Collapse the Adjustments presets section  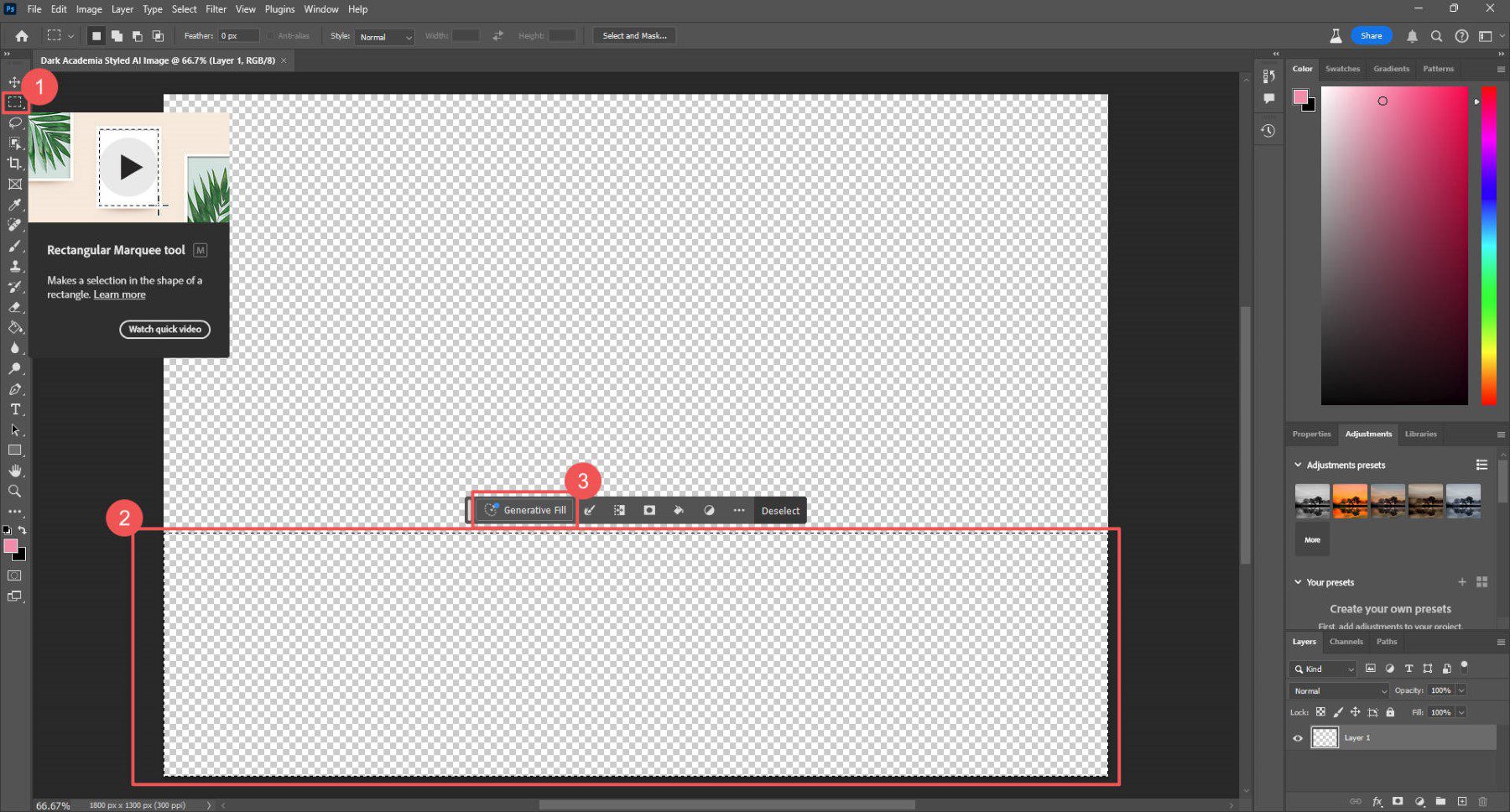pos(1298,465)
